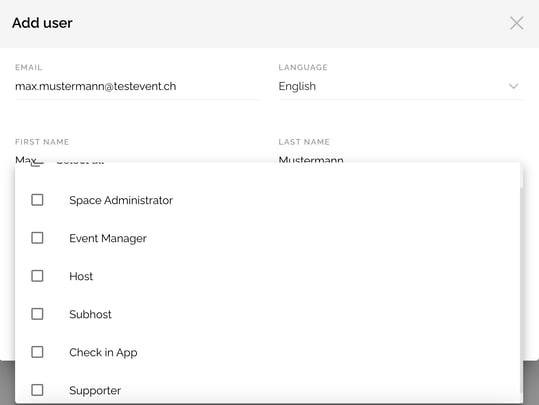539x405 pixels.
Task: Select the Supporter checkbox
Action: point(37,390)
